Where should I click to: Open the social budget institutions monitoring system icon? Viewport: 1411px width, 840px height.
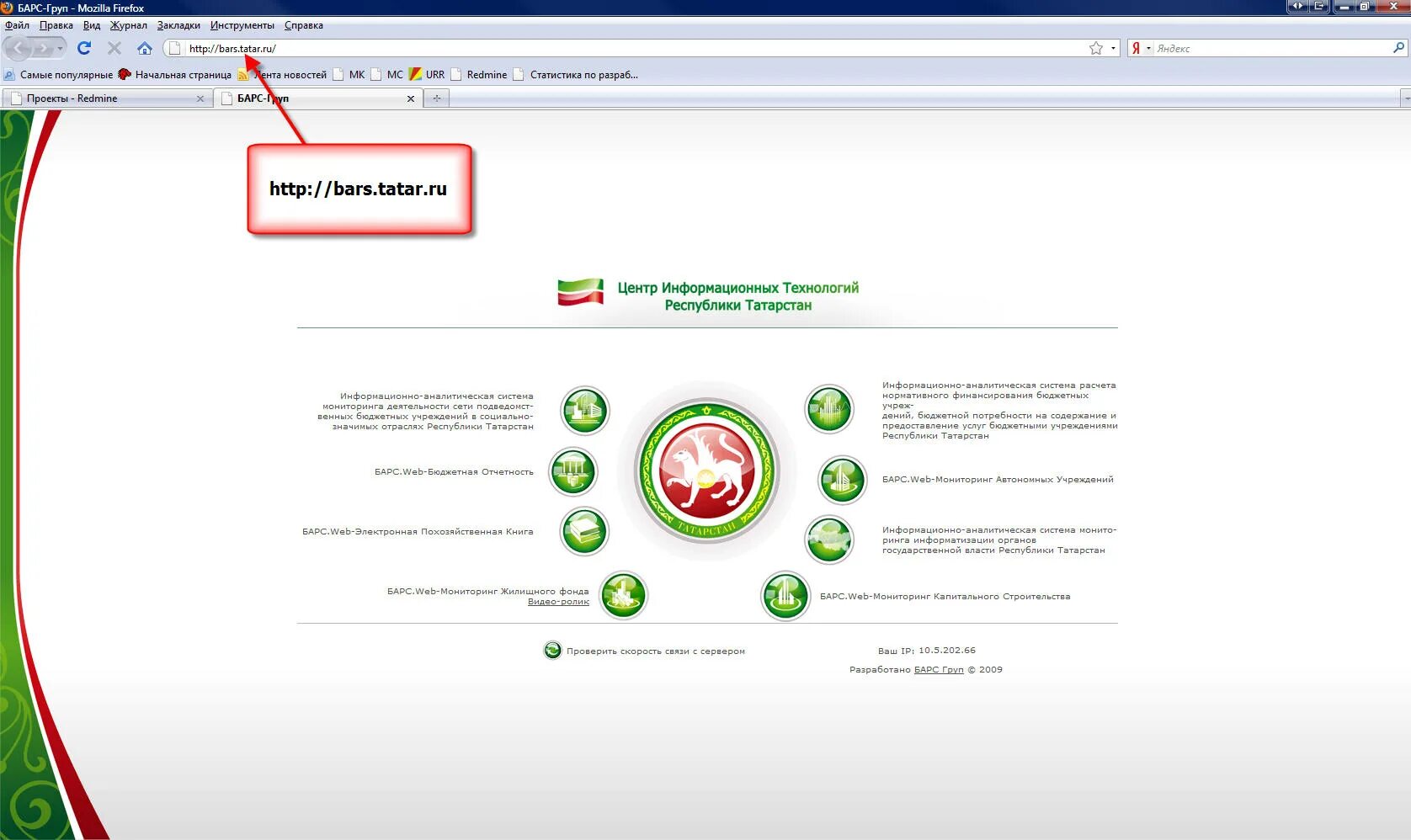(585, 411)
